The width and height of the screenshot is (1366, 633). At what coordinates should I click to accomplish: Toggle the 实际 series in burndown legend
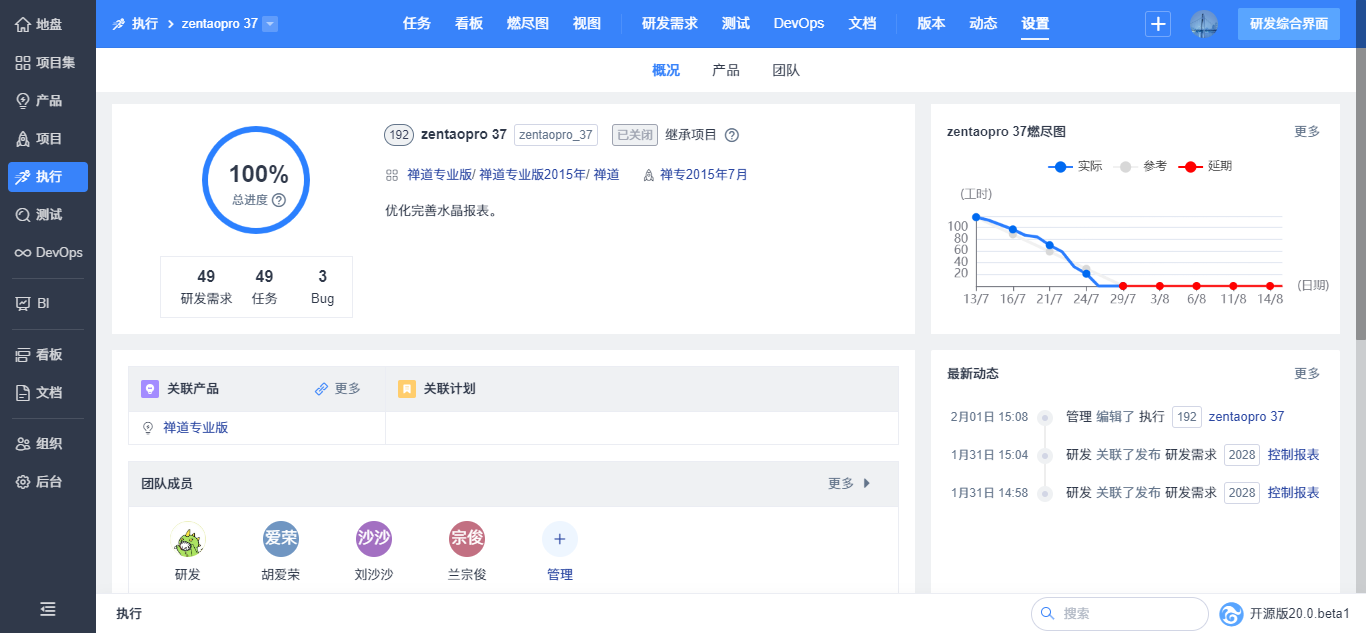click(x=1075, y=166)
